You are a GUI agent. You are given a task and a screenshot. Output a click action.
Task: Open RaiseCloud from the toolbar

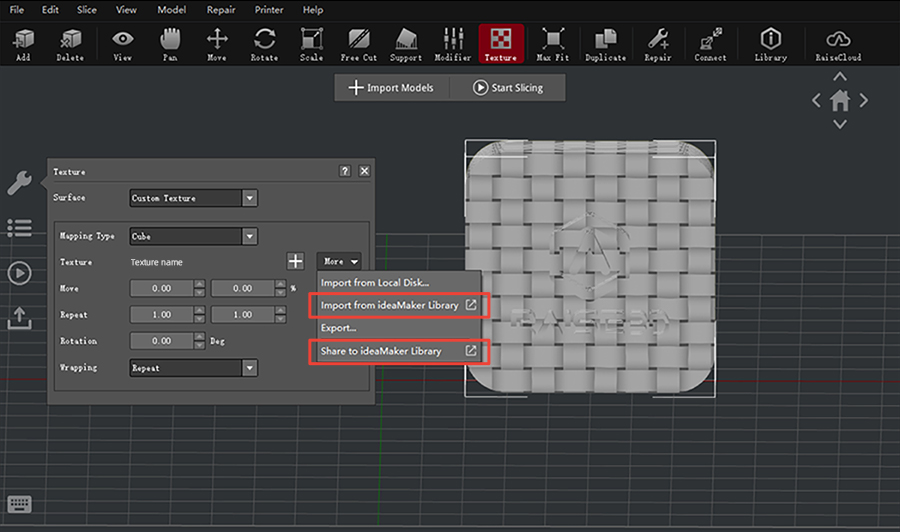[x=838, y=44]
